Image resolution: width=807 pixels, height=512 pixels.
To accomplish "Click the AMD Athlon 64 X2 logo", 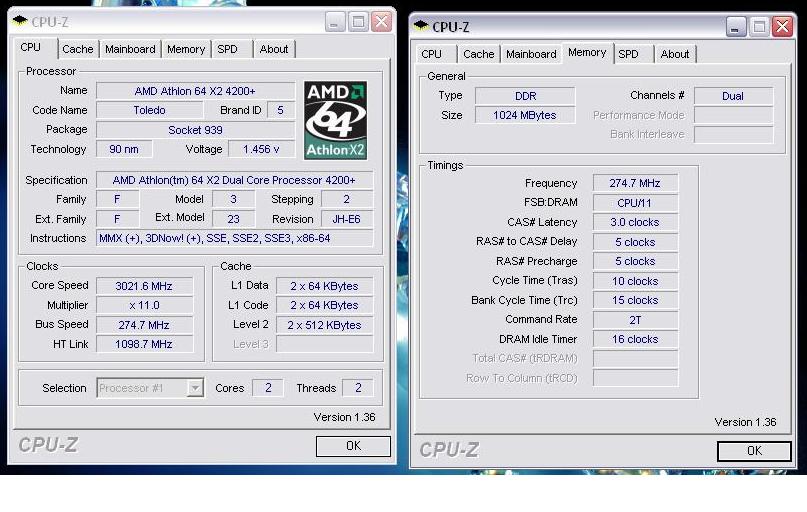I will [336, 120].
